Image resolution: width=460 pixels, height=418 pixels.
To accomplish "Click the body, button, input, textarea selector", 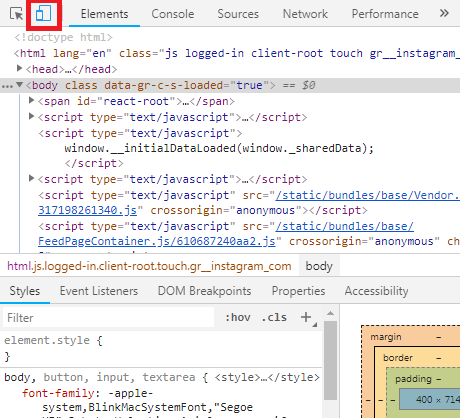I will tap(100, 377).
